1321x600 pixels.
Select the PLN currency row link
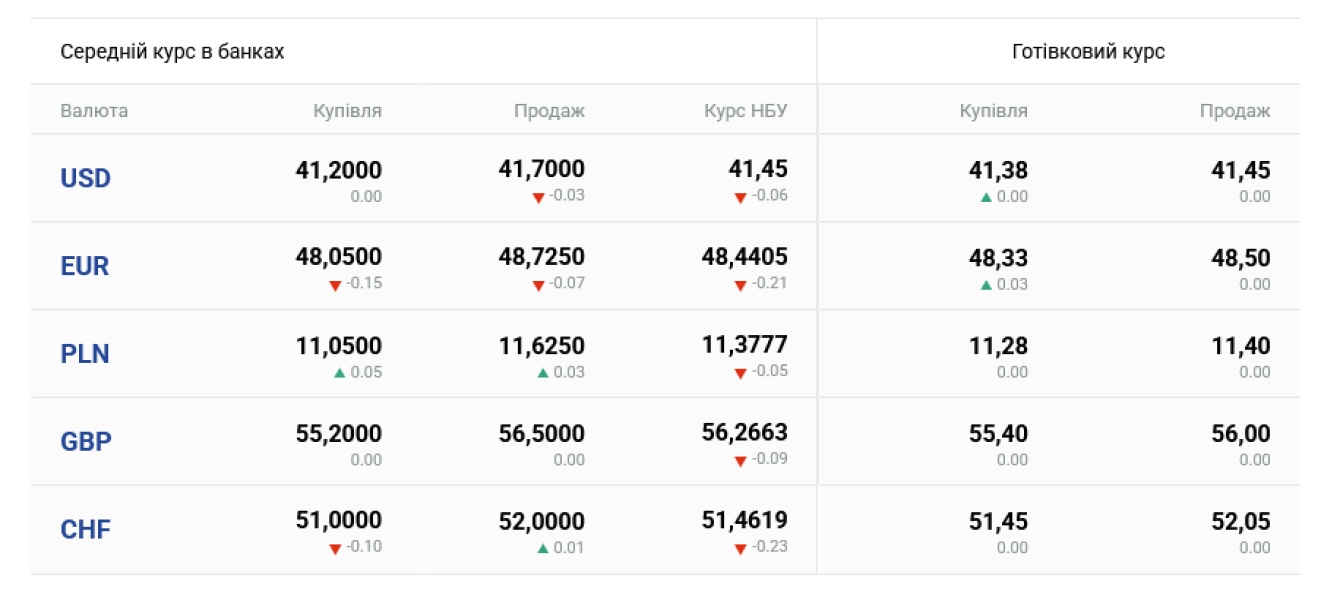(x=85, y=354)
